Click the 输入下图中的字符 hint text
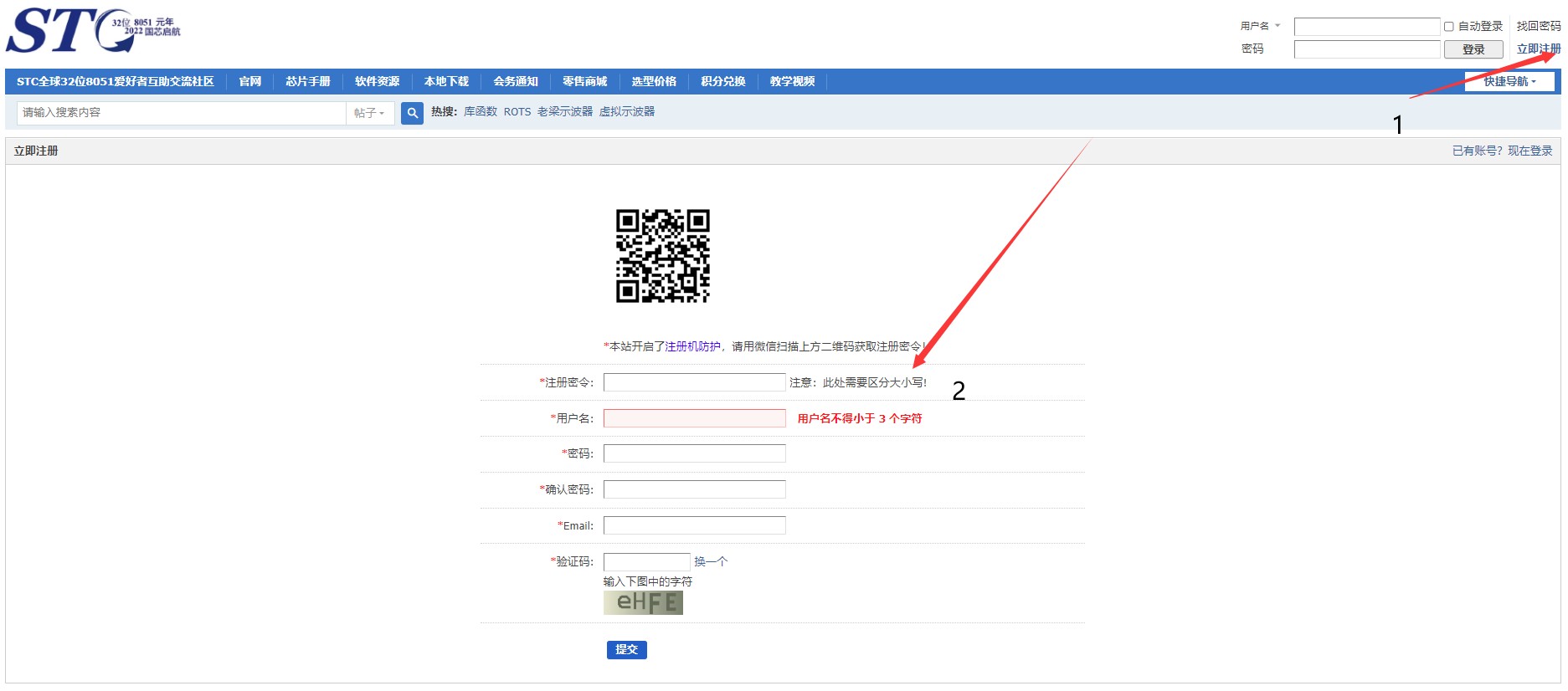 [x=648, y=581]
